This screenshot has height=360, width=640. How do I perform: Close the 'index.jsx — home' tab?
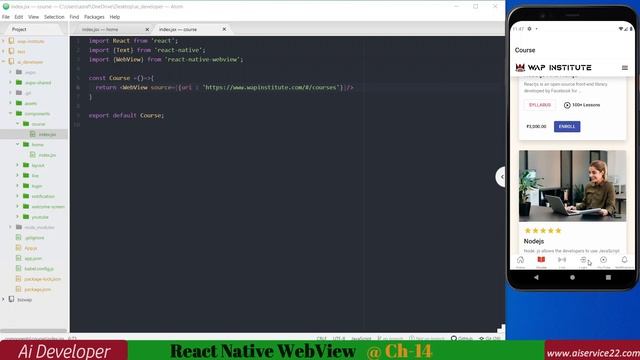147,29
